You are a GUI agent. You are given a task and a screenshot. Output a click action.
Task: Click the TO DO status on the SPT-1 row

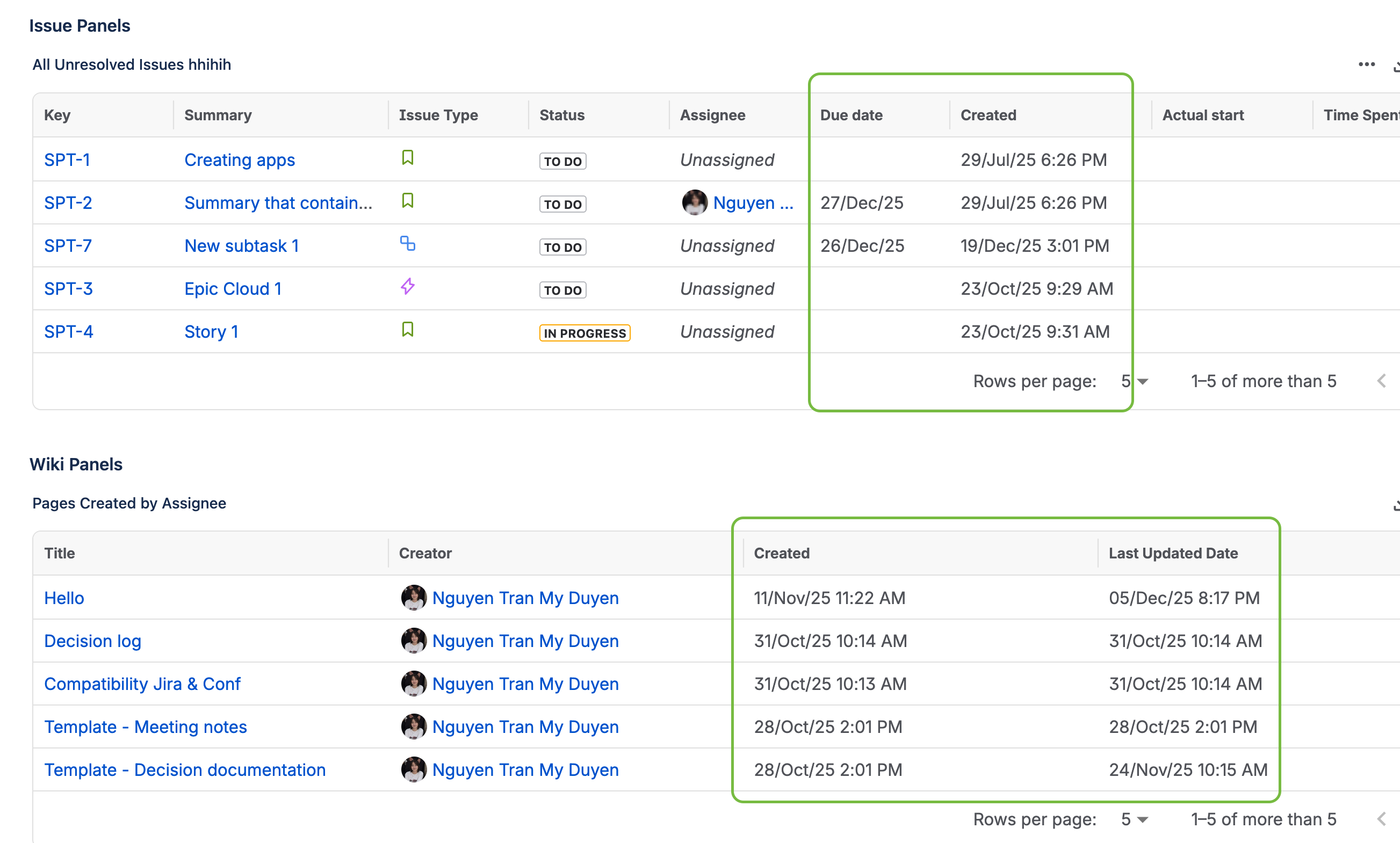562,161
